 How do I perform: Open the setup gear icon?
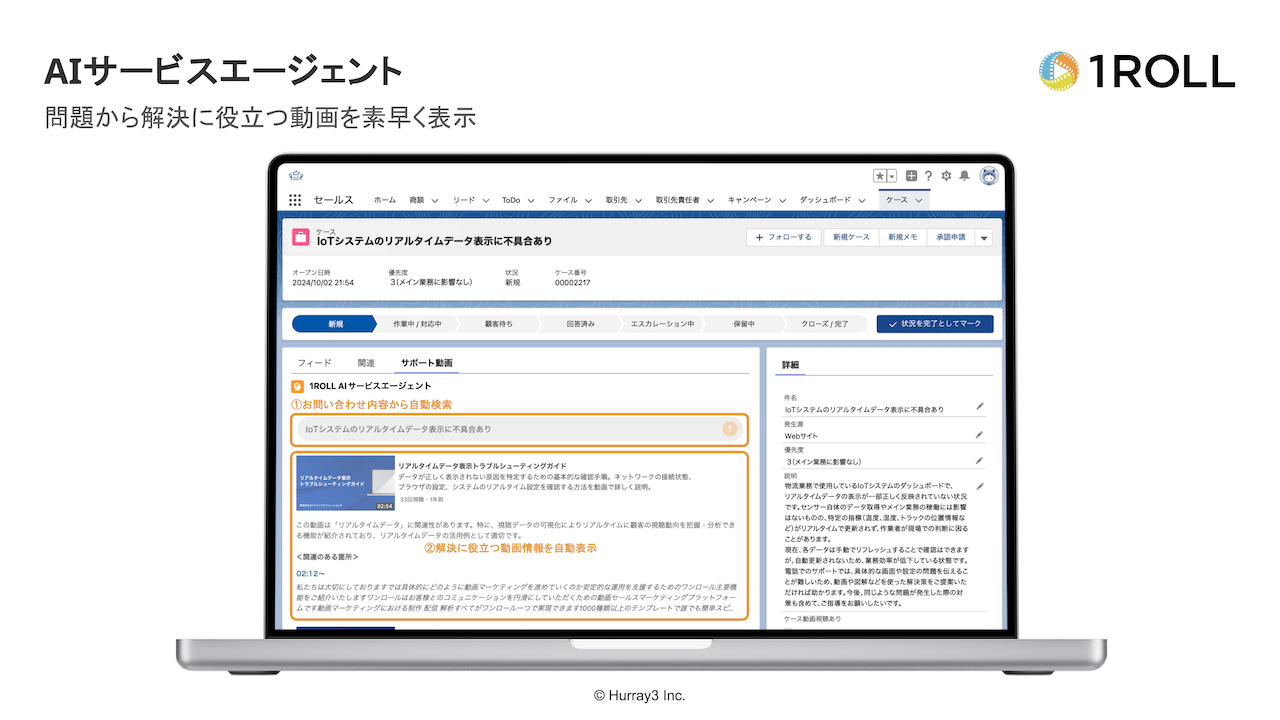(x=946, y=175)
